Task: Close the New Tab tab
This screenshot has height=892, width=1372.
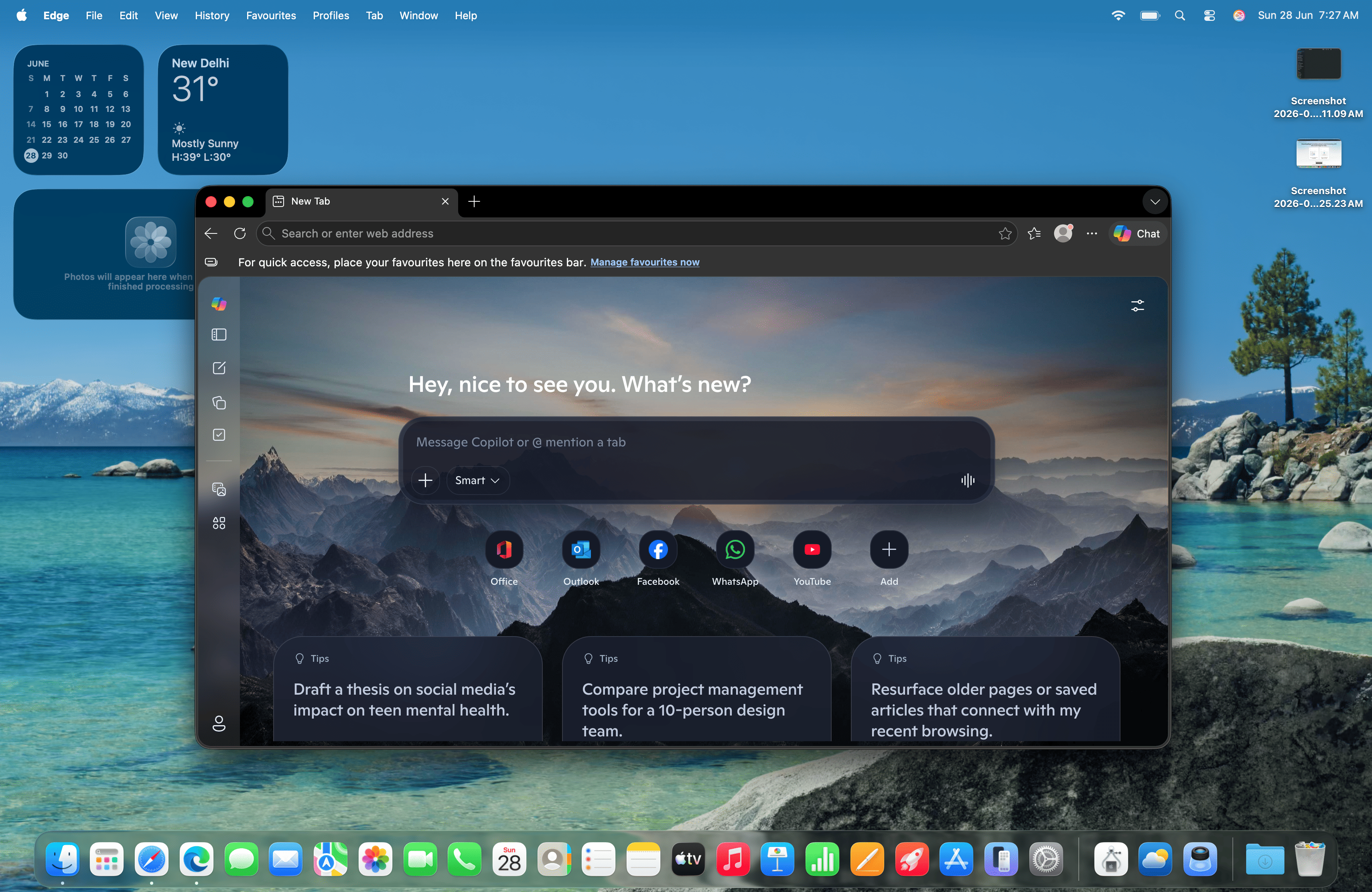Action: pyautogui.click(x=445, y=201)
